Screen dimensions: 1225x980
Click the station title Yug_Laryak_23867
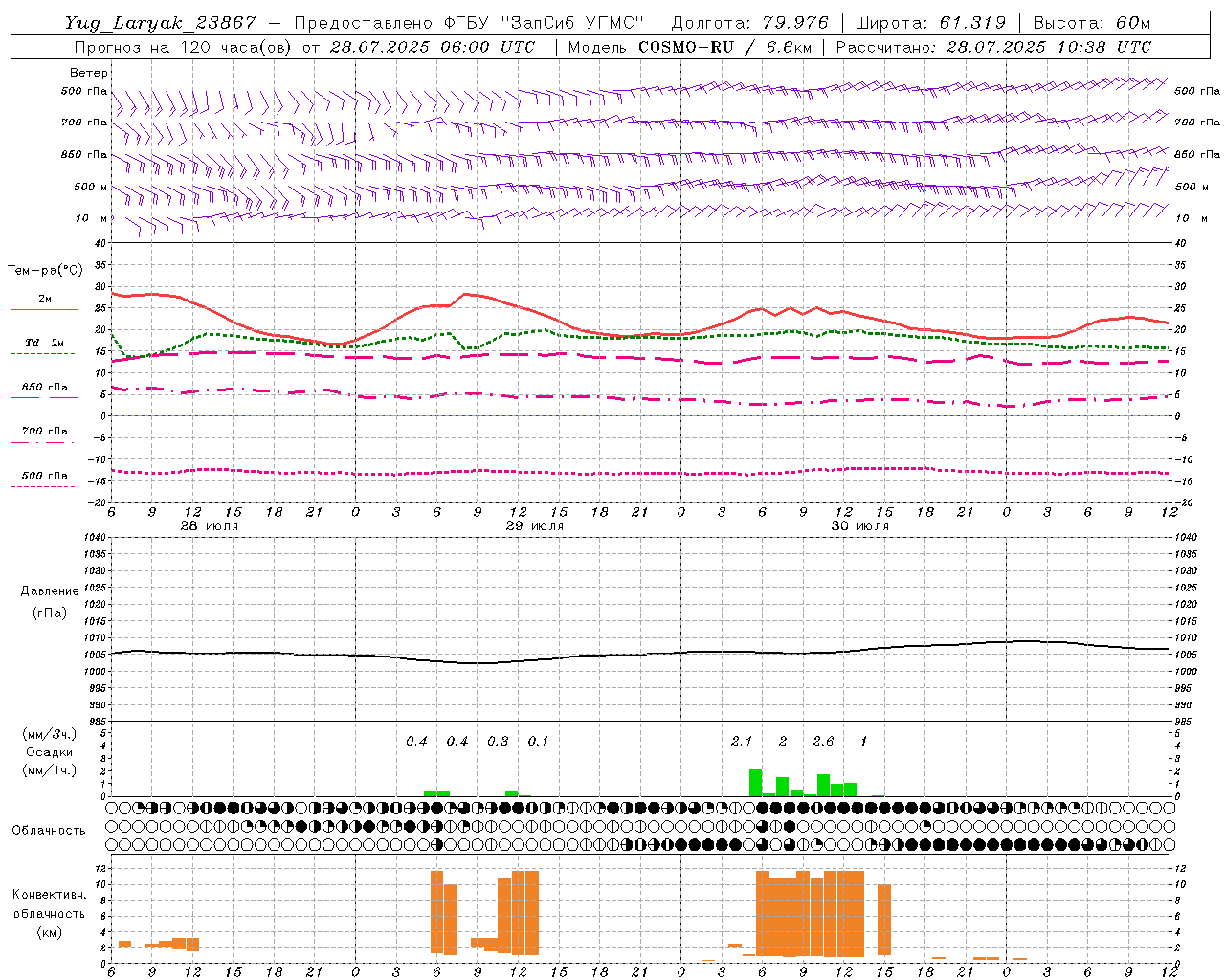pos(161,23)
